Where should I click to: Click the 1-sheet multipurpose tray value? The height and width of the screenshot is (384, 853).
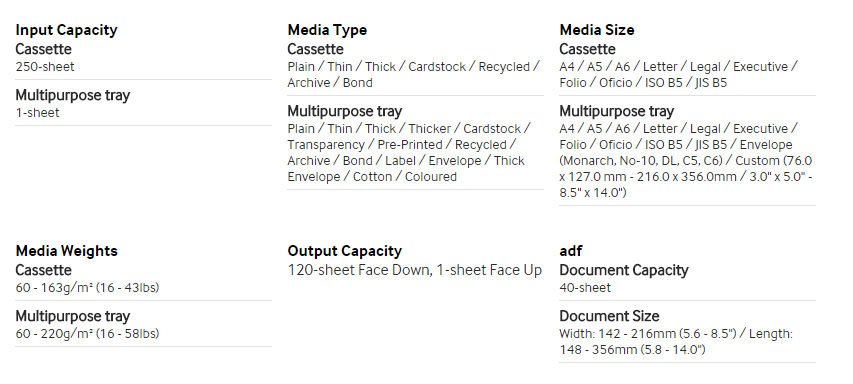[x=38, y=113]
